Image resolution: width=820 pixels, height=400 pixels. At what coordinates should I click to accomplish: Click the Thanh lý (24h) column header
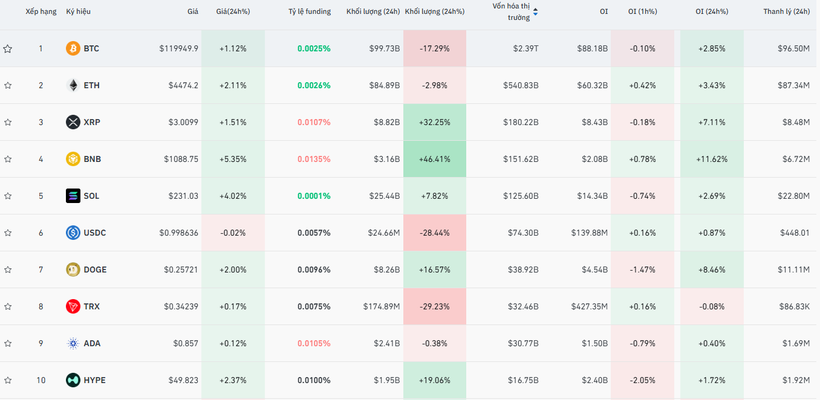786,12
